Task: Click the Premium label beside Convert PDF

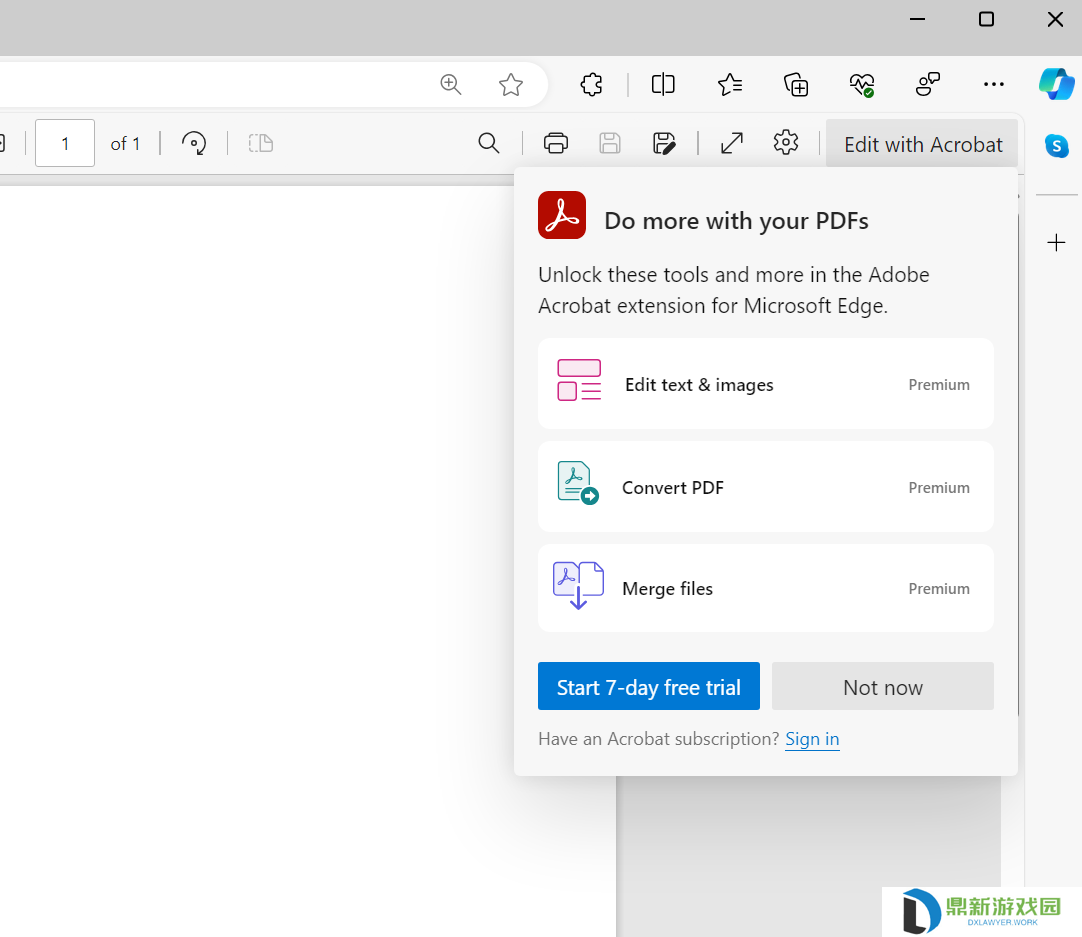Action: (x=938, y=488)
